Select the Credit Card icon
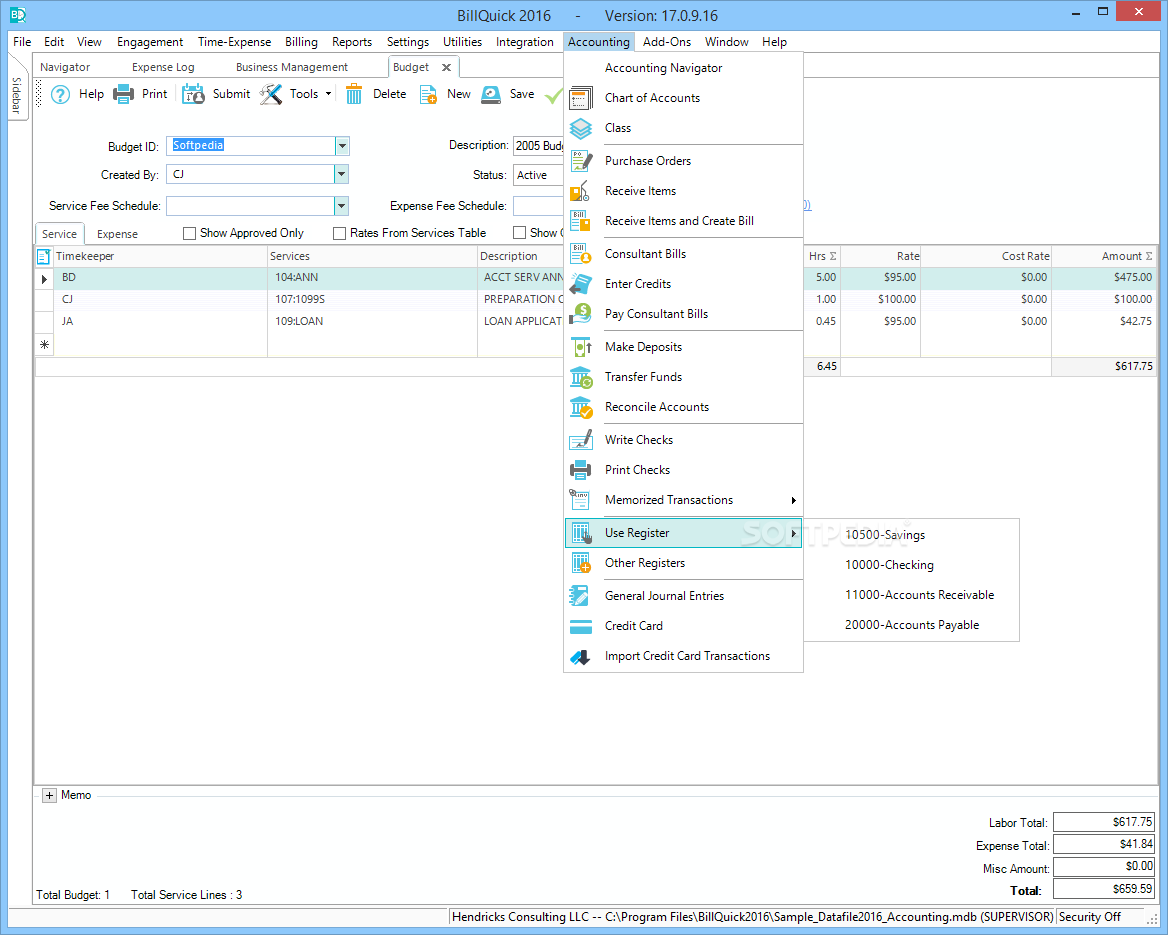The width and height of the screenshot is (1168, 935). pyautogui.click(x=580, y=627)
